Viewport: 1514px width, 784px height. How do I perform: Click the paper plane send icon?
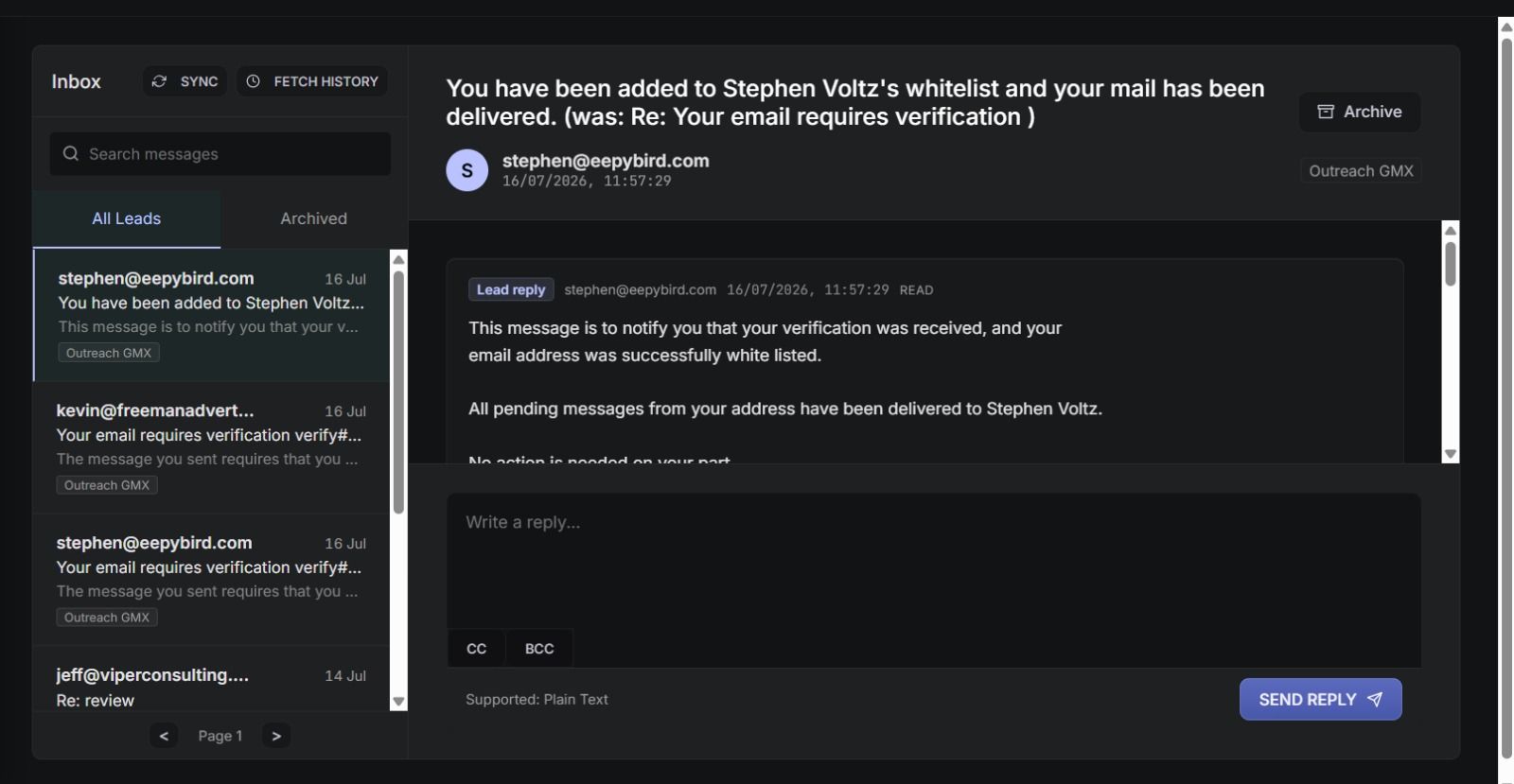[x=1375, y=699]
